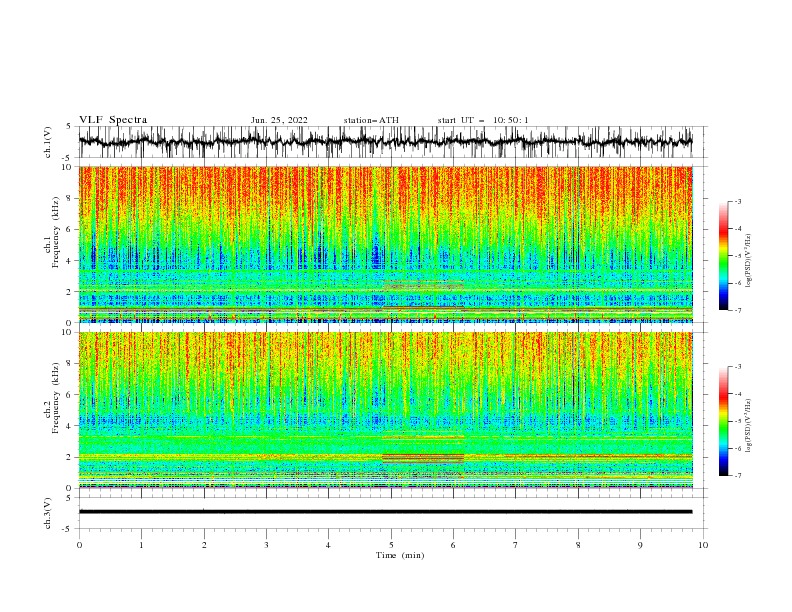Click time axis tick label "8"
The image size is (792, 612).
pos(578,545)
